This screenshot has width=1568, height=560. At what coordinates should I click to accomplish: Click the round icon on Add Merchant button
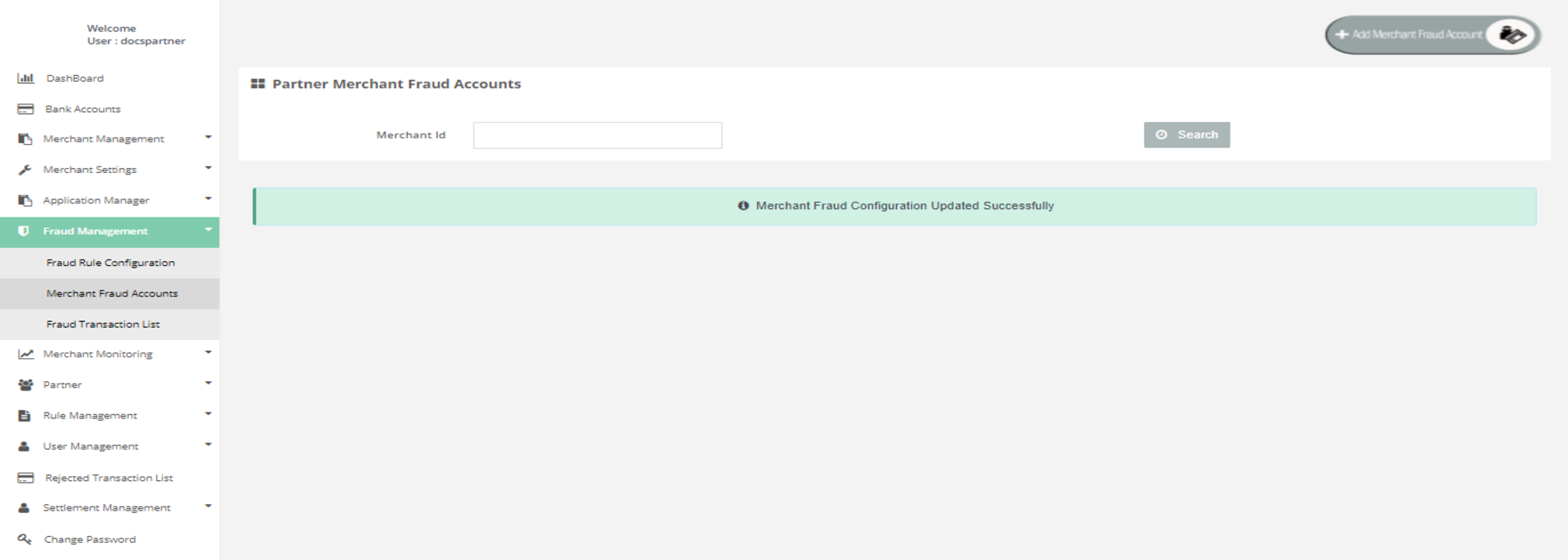(x=1511, y=35)
